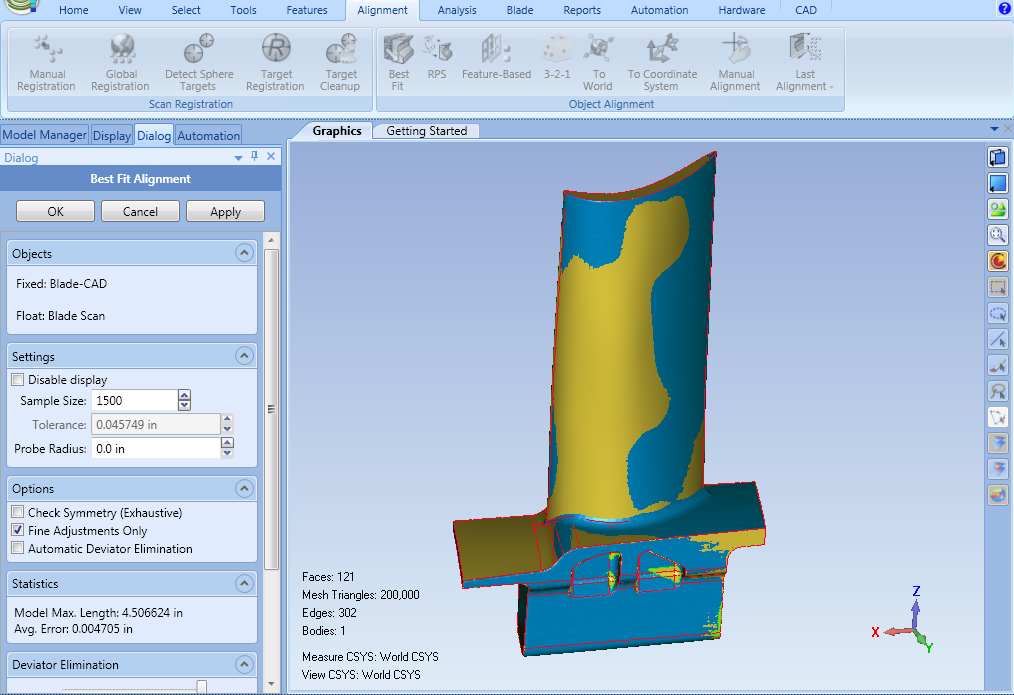The height and width of the screenshot is (695, 1014).
Task: Switch to the Analysis ribbon tab
Action: pos(456,10)
